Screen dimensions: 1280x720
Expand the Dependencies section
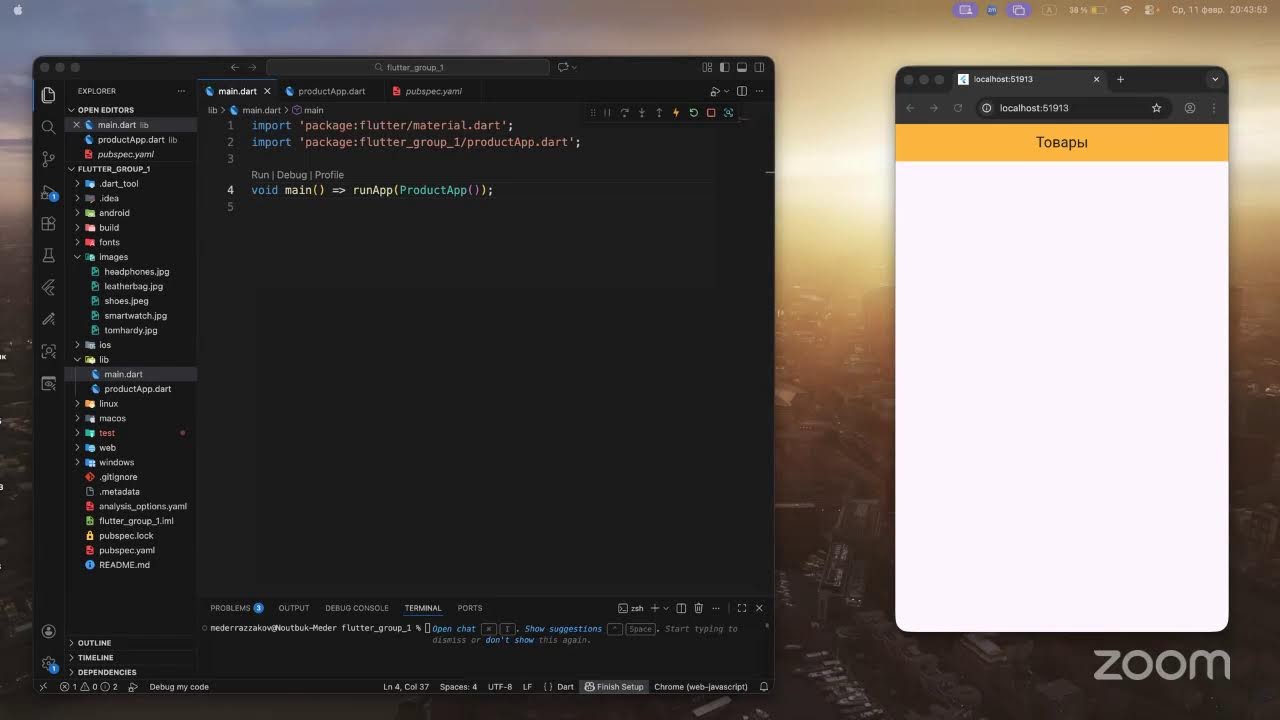click(131, 672)
